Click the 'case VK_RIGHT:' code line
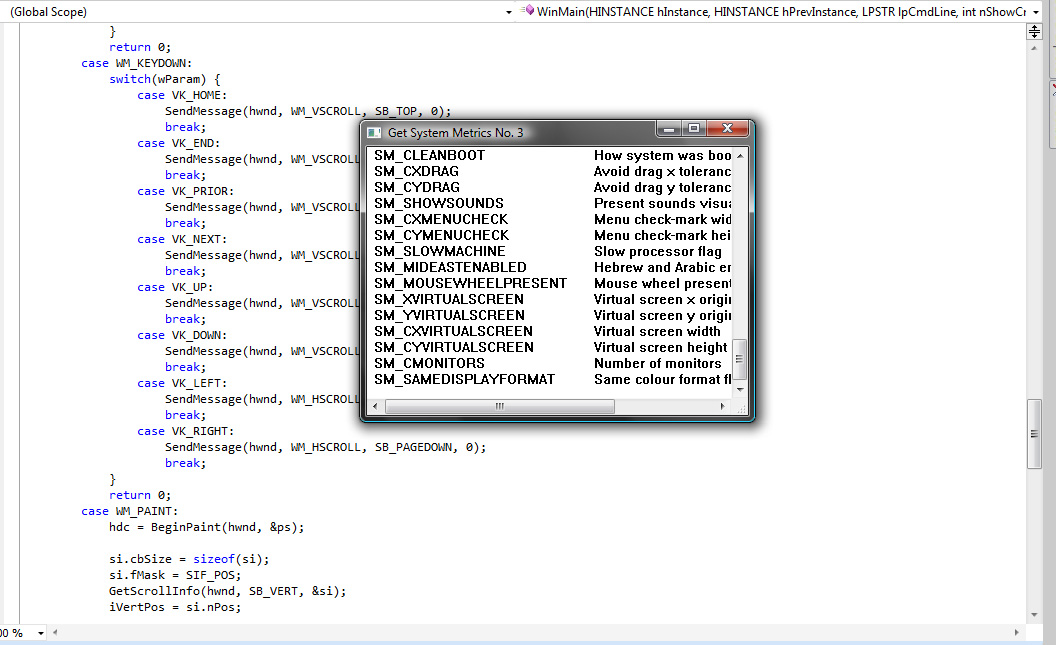Screen dimensions: 1056x645 (x=185, y=432)
